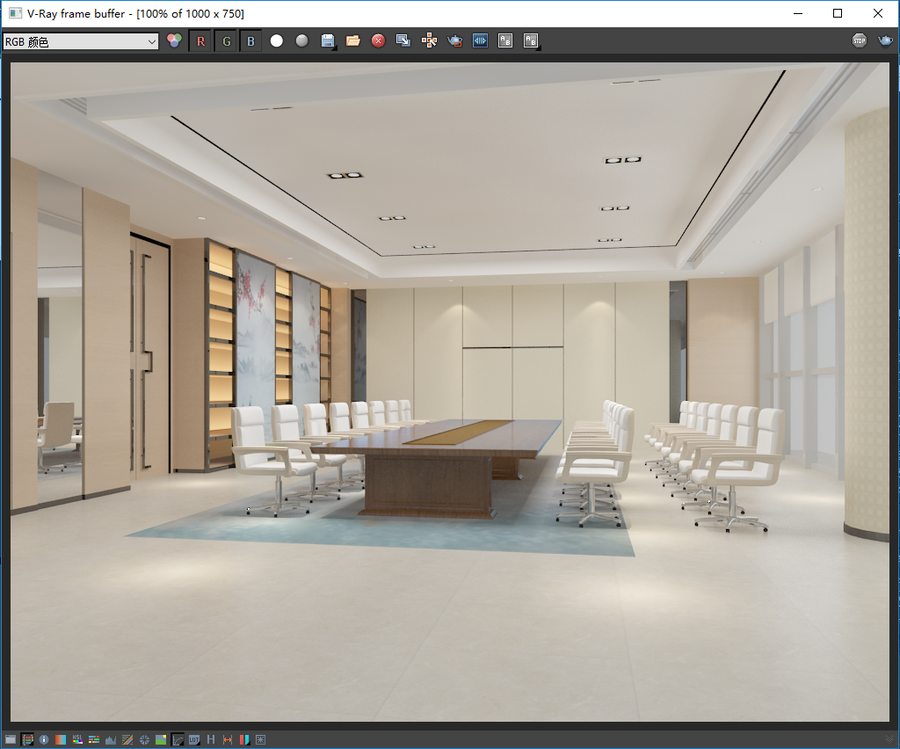Show the pixel information icon in bottom bar
The image size is (900, 749).
coord(44,740)
